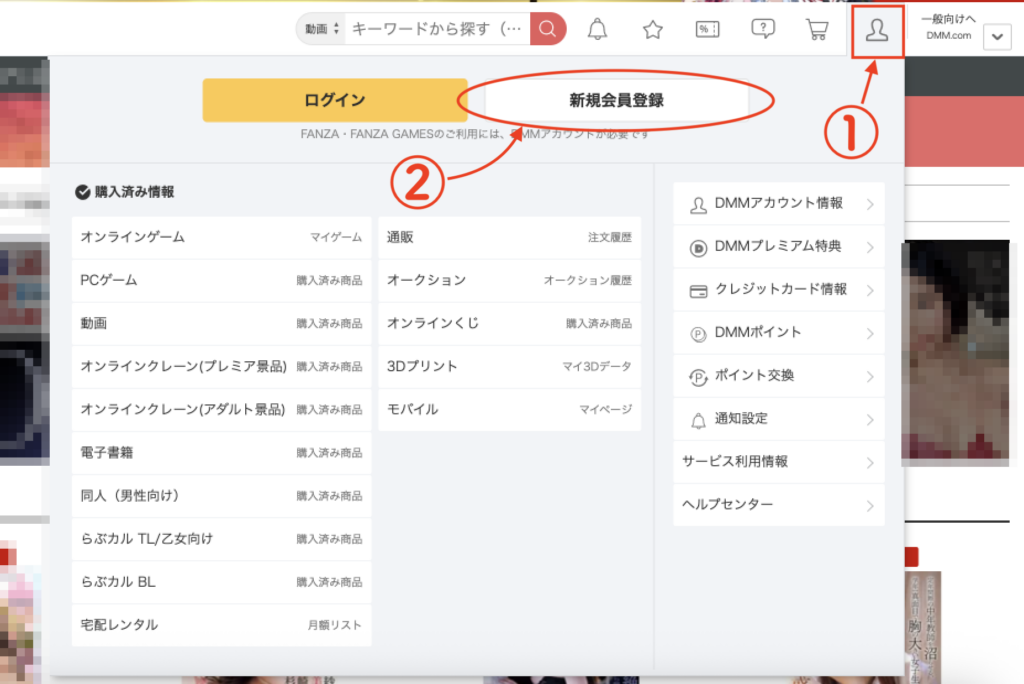Select オンラインゲーム in purchased list
The width and height of the screenshot is (1024, 684).
click(x=221, y=237)
